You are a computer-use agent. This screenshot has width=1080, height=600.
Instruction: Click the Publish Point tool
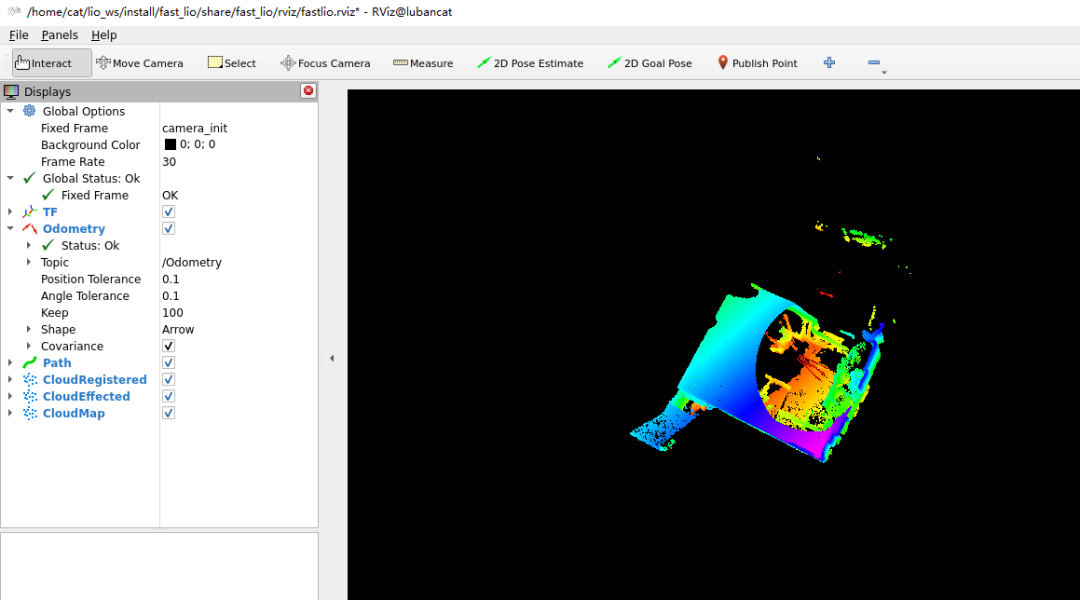pyautogui.click(x=757, y=63)
